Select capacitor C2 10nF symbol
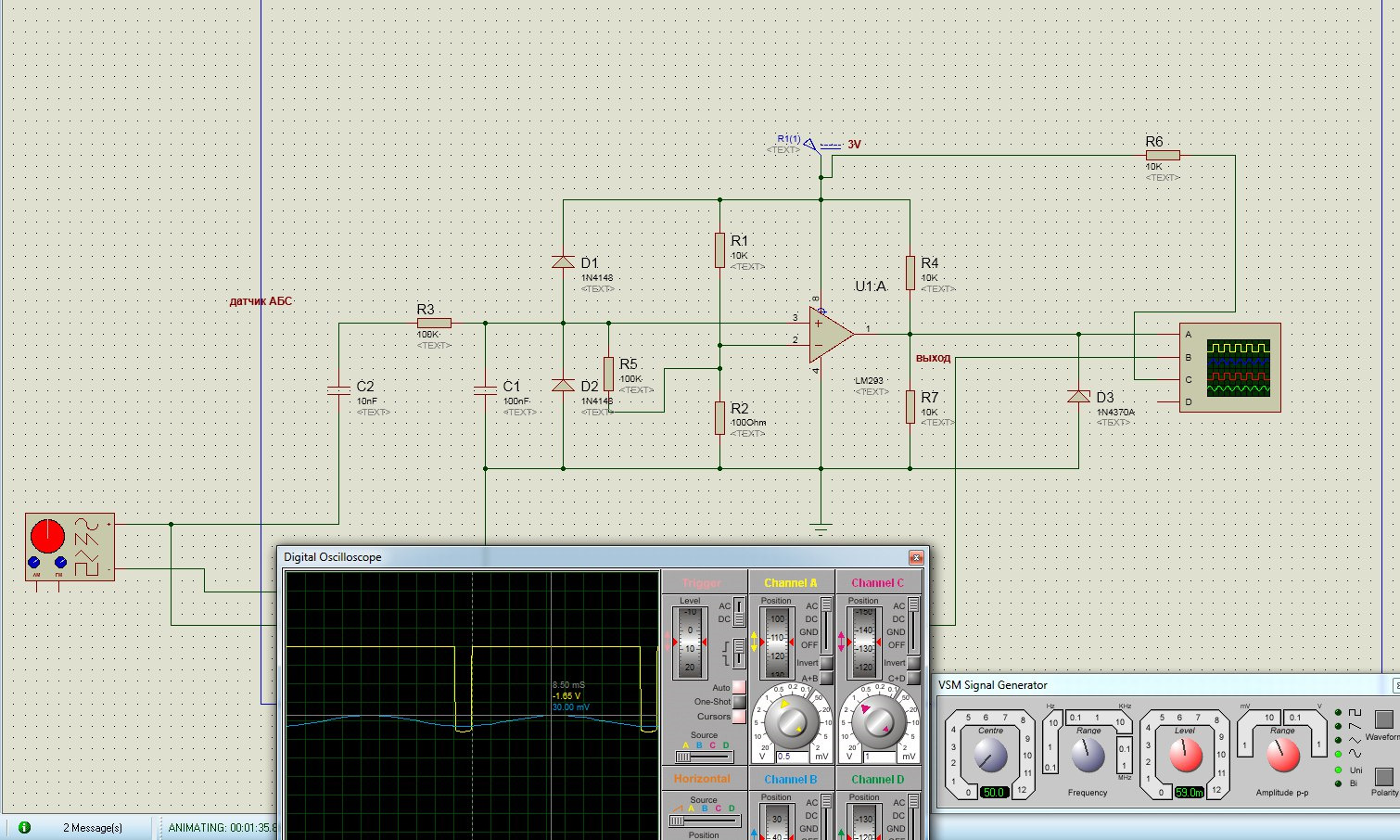 click(x=338, y=390)
